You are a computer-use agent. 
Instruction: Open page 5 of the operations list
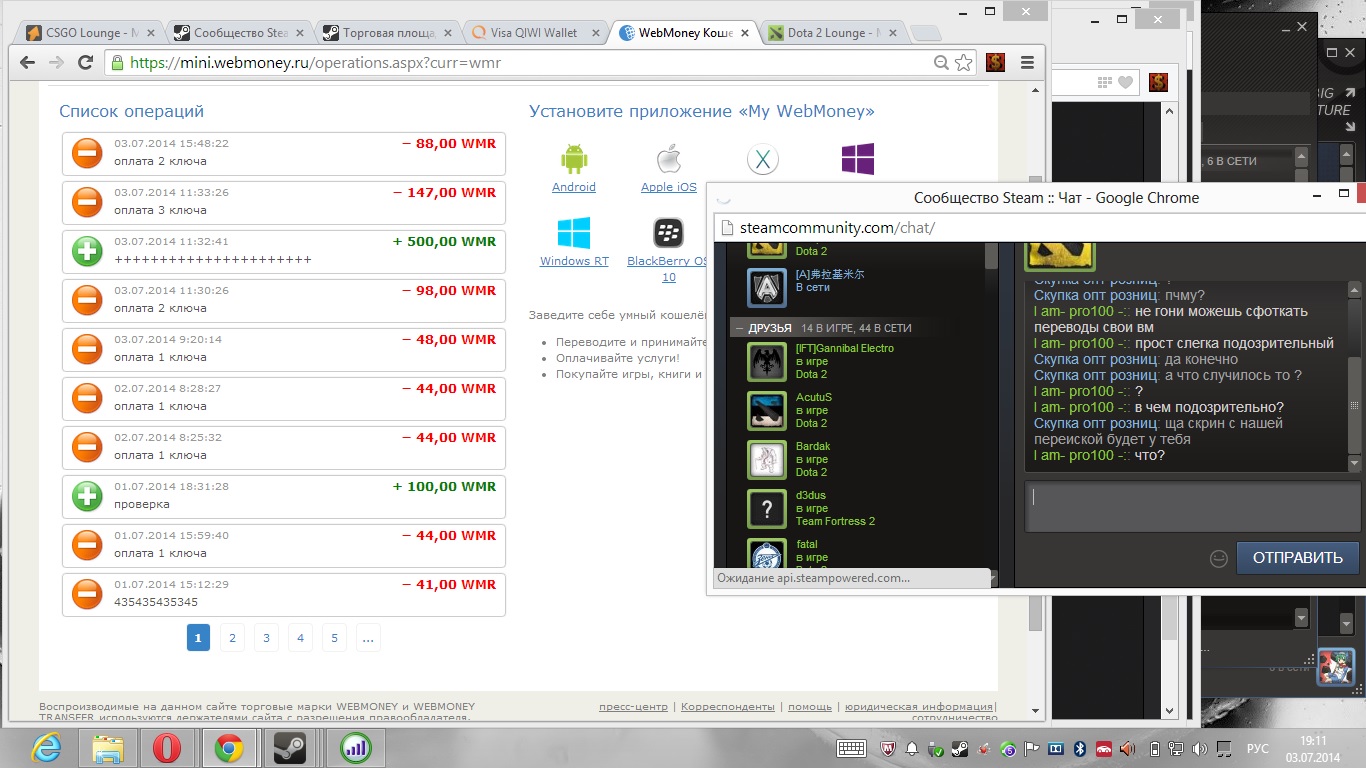[x=334, y=637]
